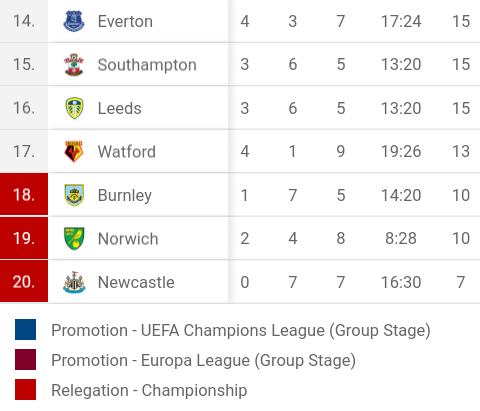The image size is (480, 411).
Task: Click the red rank 18 badge
Action: (x=24, y=195)
